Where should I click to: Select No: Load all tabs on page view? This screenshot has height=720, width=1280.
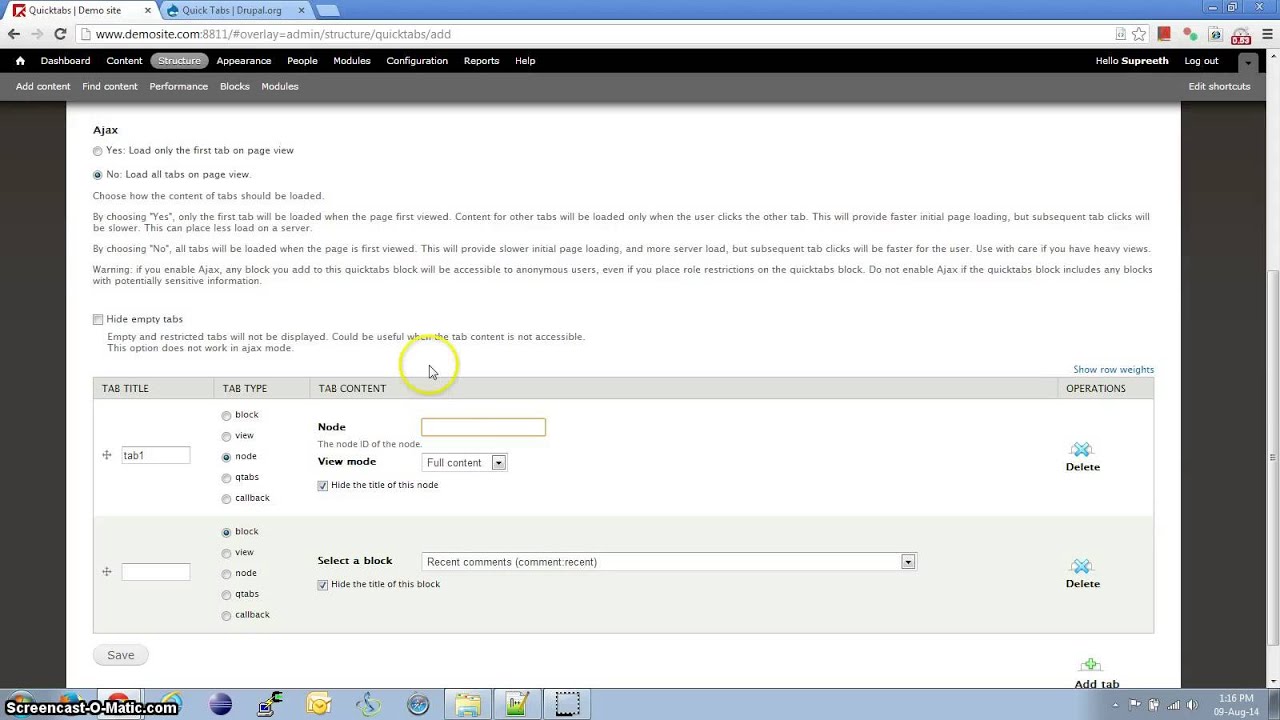[98, 175]
